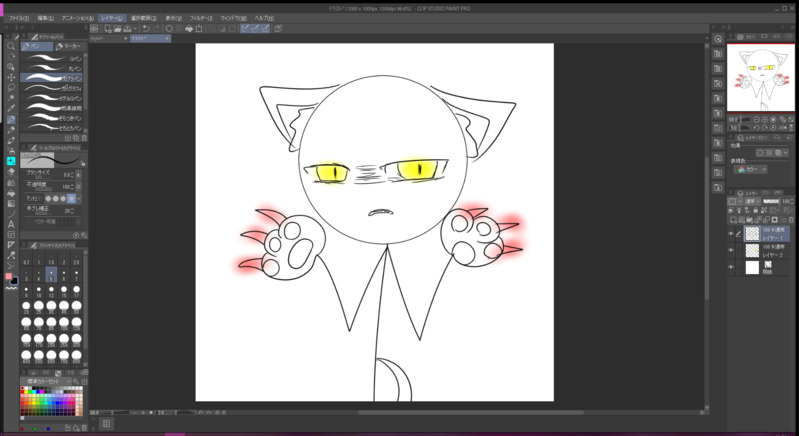Toggle the first snap to ruler button
This screenshot has width=799, height=436.
(x=246, y=29)
